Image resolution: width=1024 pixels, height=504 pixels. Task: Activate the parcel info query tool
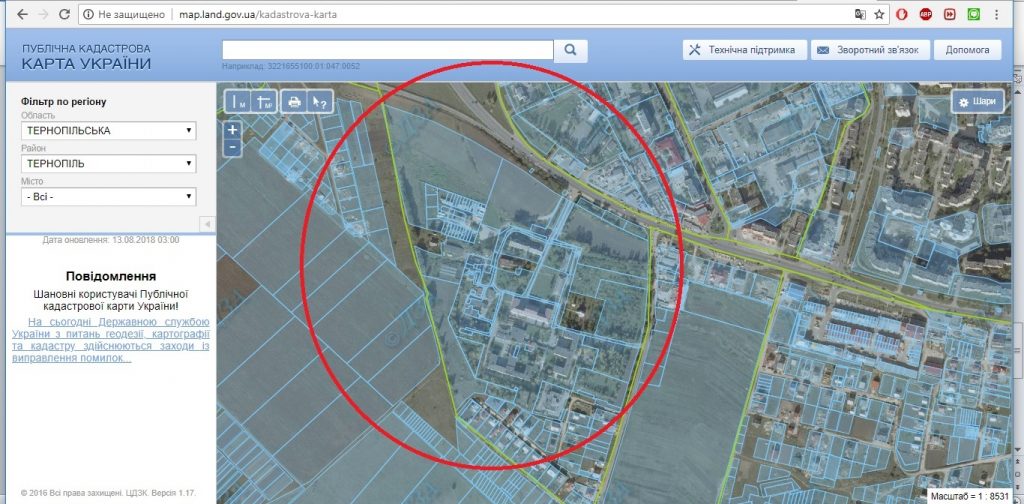(319, 101)
